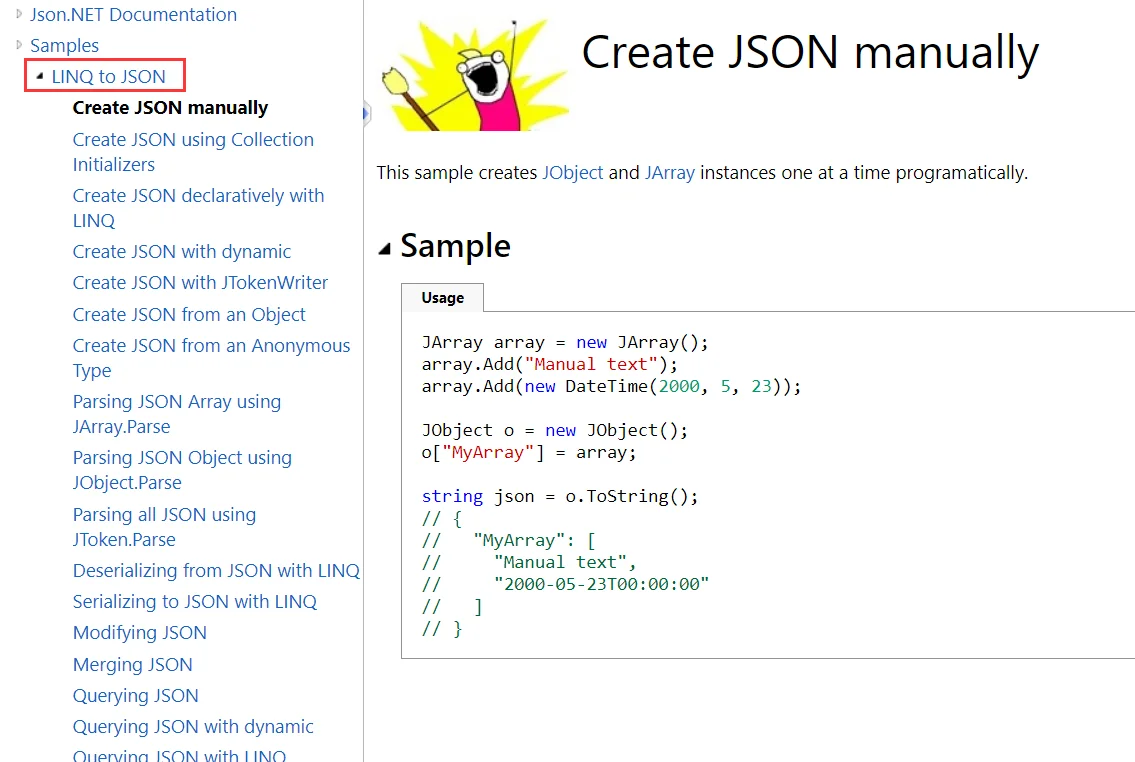Expand the Samples tree arrow

[x=19, y=45]
